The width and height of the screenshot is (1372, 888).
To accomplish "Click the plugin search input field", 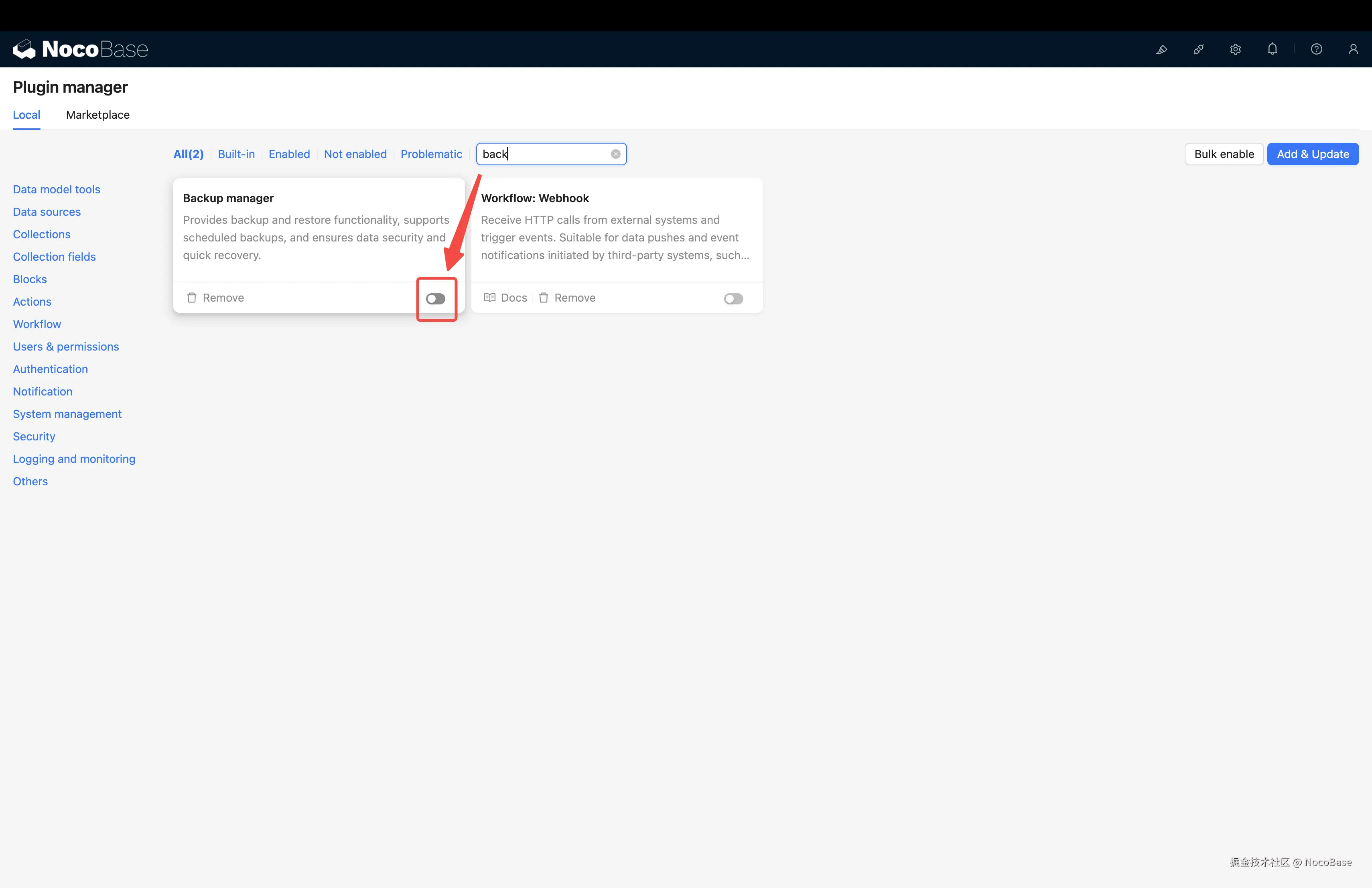I will 545,154.
